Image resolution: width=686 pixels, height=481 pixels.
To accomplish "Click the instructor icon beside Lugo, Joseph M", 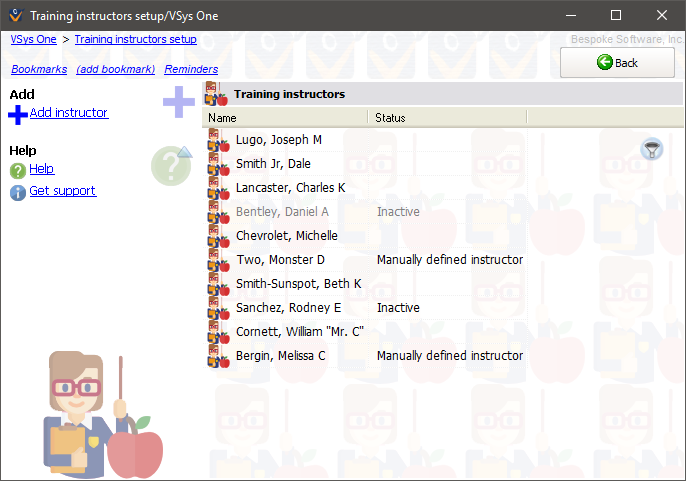I will [x=218, y=141].
